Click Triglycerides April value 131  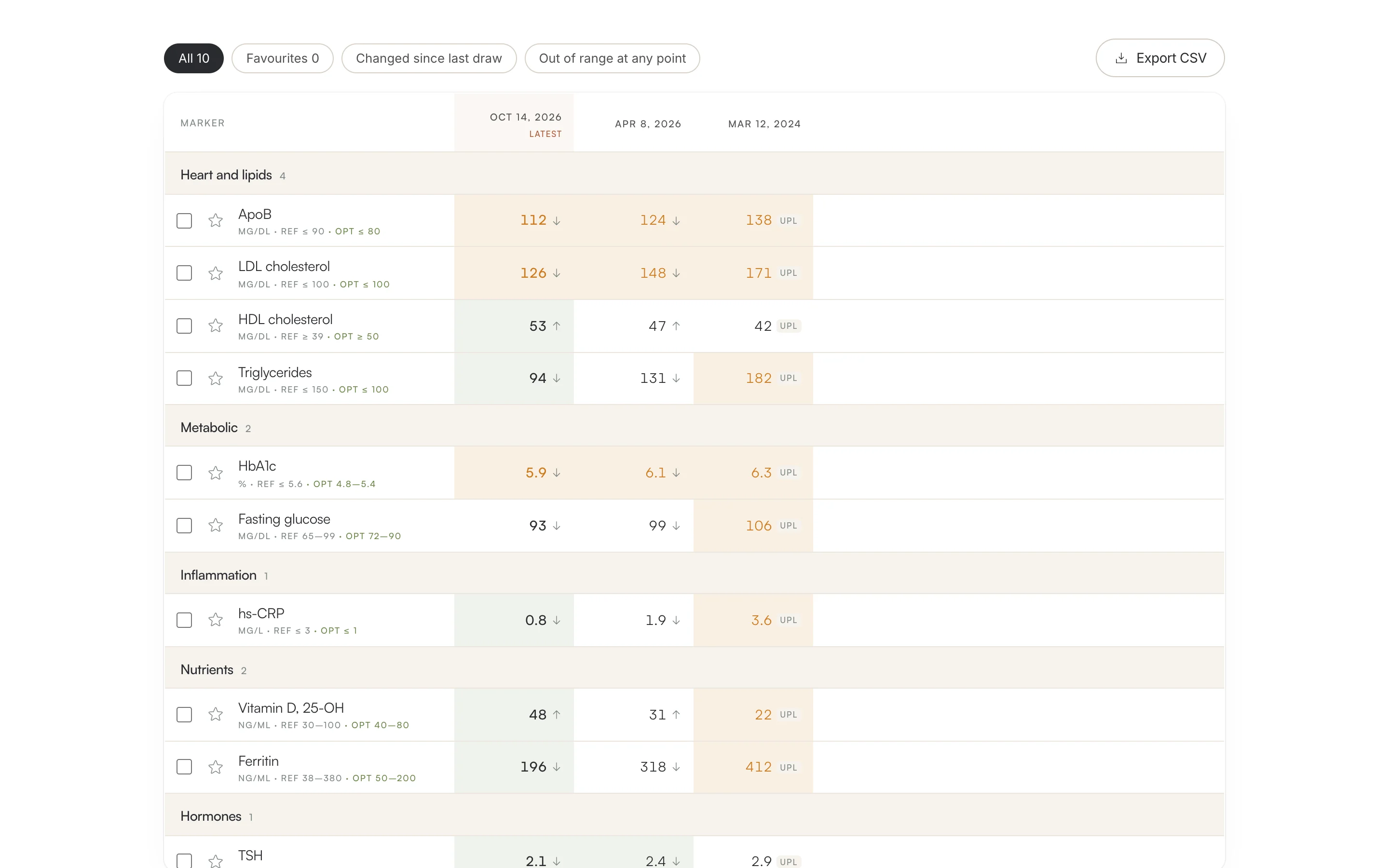(653, 379)
